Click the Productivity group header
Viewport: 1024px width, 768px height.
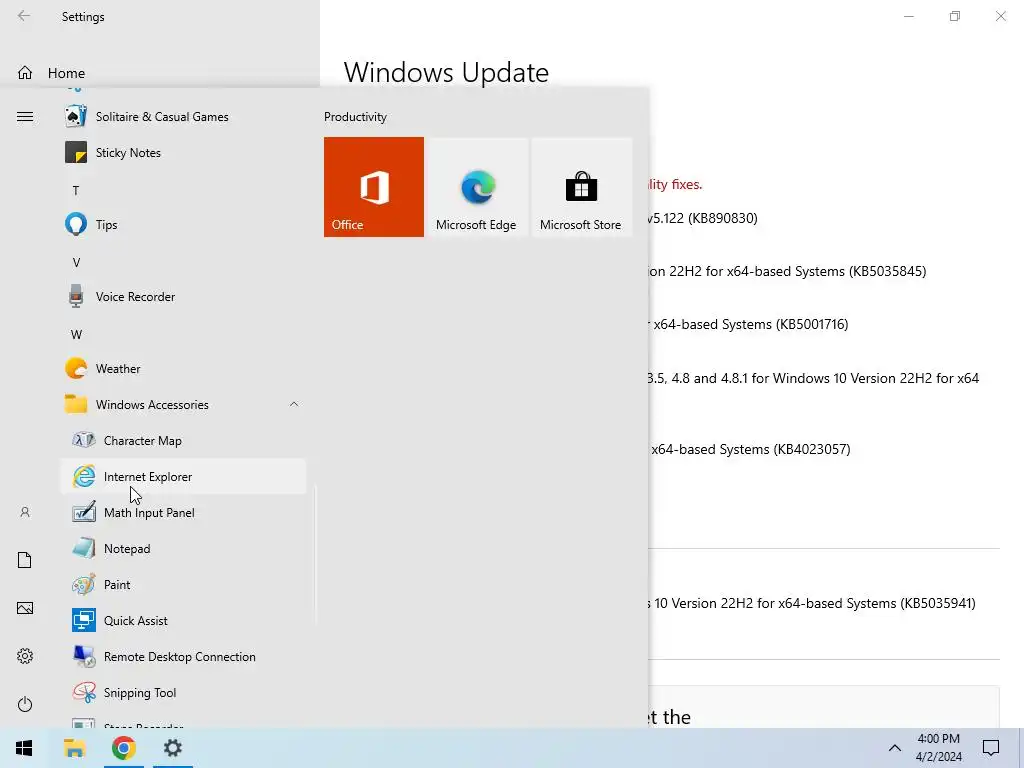tap(355, 117)
